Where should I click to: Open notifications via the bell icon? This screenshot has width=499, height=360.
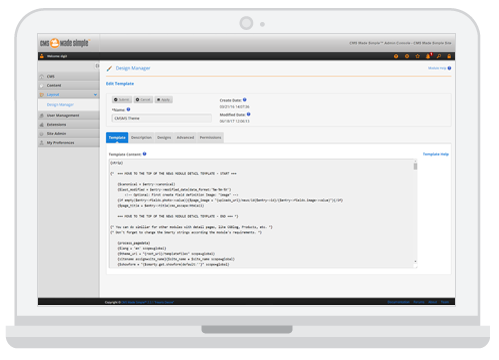(x=428, y=56)
